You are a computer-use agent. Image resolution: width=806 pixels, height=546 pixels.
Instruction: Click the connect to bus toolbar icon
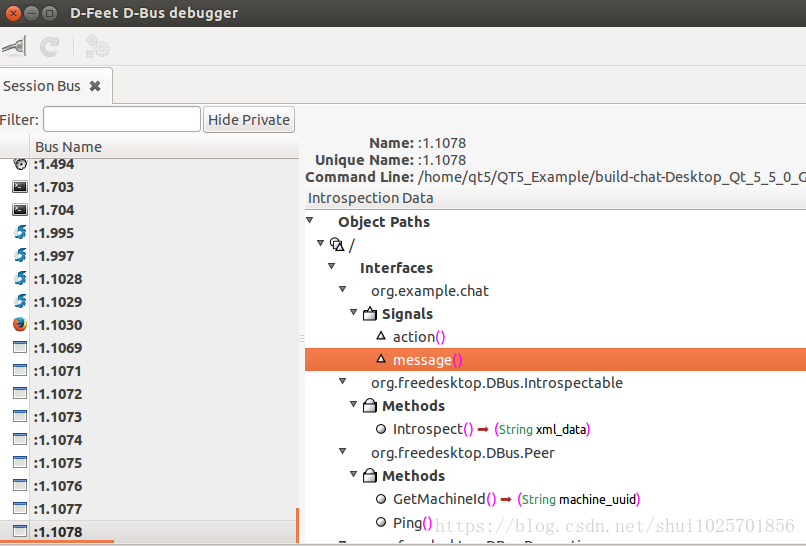tap(14, 47)
